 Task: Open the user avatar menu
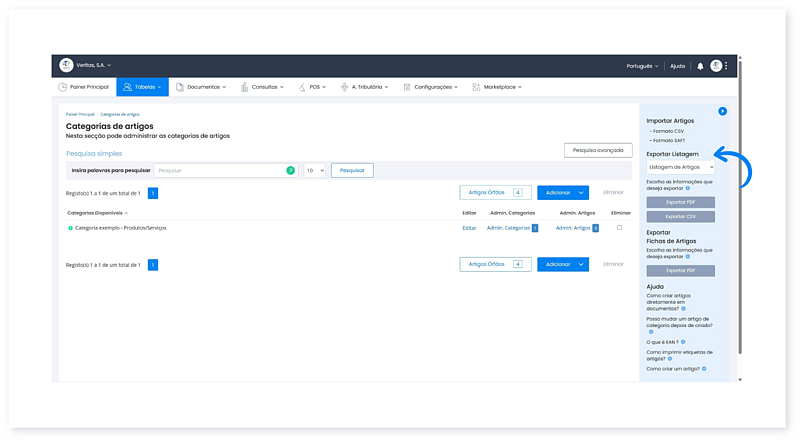(716, 66)
